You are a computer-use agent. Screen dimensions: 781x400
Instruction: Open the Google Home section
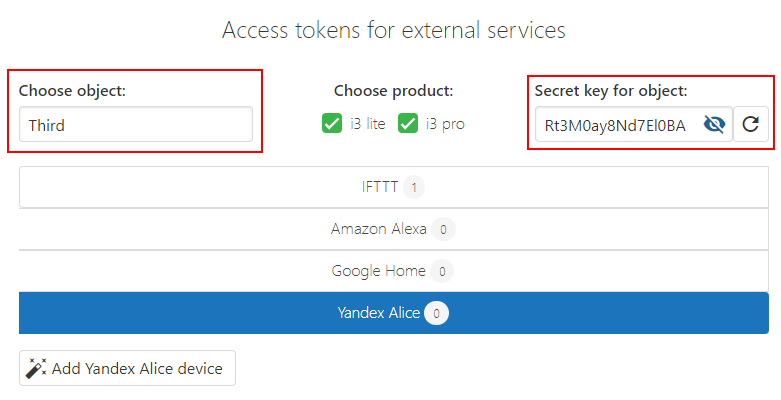pyautogui.click(x=379, y=271)
